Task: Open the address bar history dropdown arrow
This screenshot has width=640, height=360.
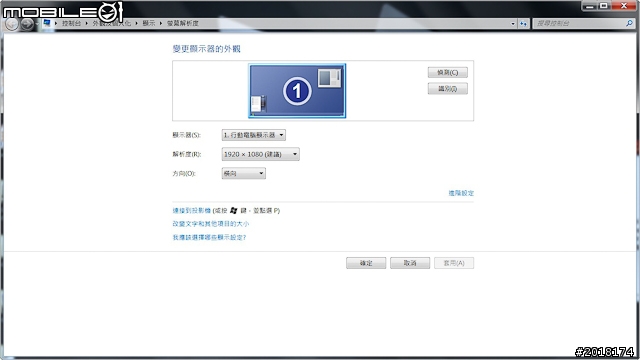Action: tap(513, 24)
